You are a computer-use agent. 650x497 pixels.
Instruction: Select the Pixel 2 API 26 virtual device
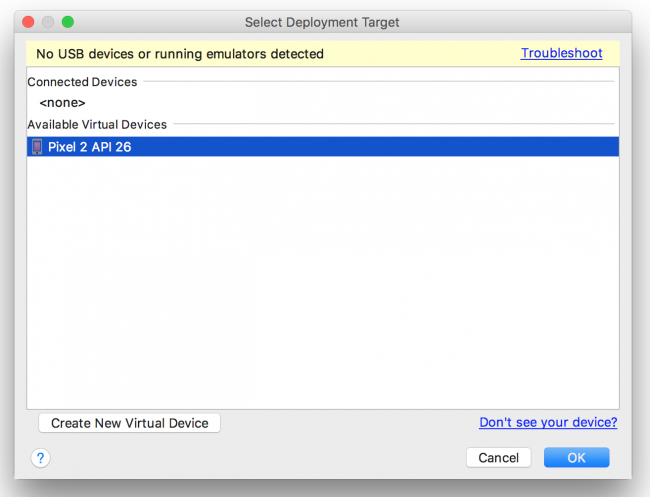coord(90,147)
